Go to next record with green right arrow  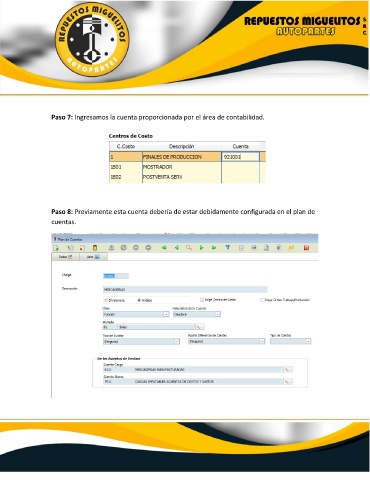coord(201,248)
